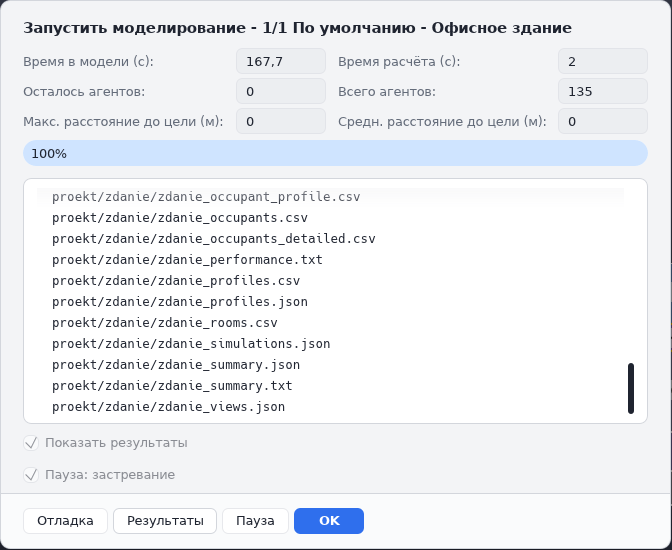Click the 100% progress bar

coord(335,153)
